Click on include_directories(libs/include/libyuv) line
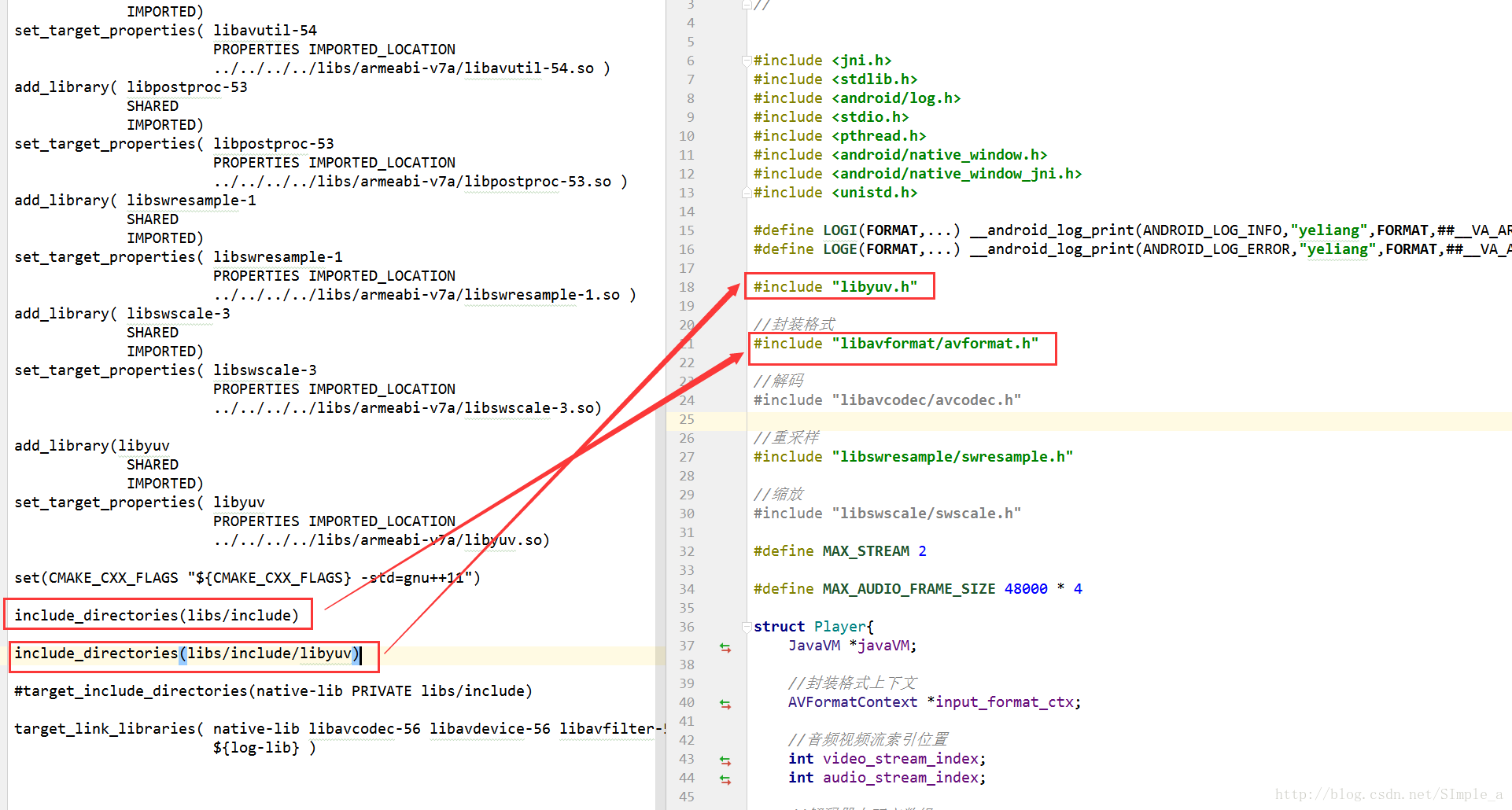This screenshot has height=810, width=1512. click(x=187, y=653)
